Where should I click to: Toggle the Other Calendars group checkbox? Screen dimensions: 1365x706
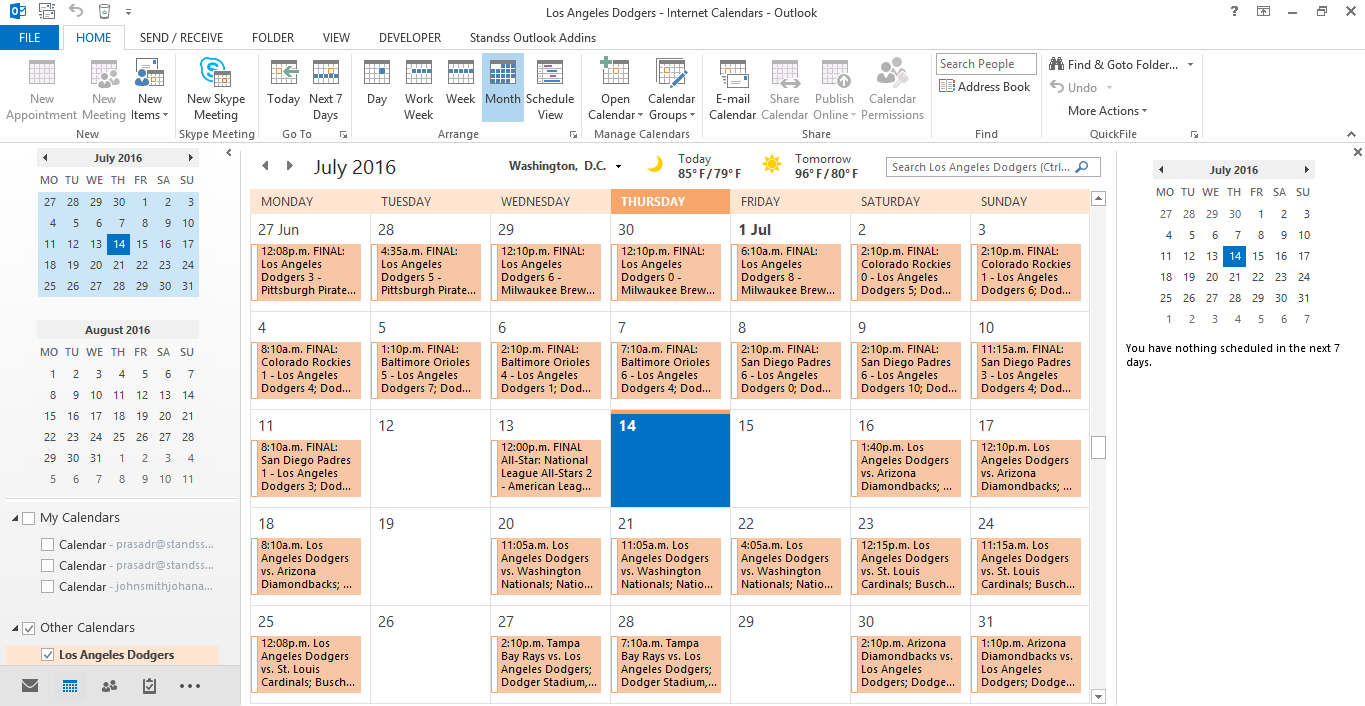click(28, 628)
